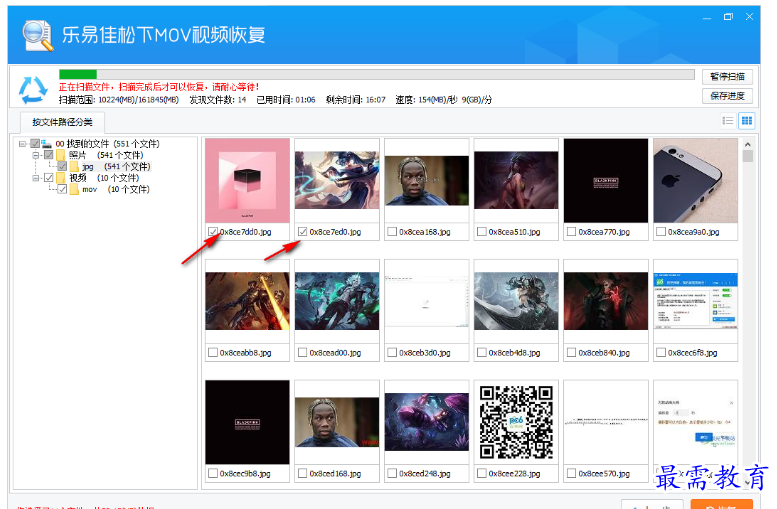Click the 剩余时间: 16:07 status text
777x509 pixels.
coord(355,100)
